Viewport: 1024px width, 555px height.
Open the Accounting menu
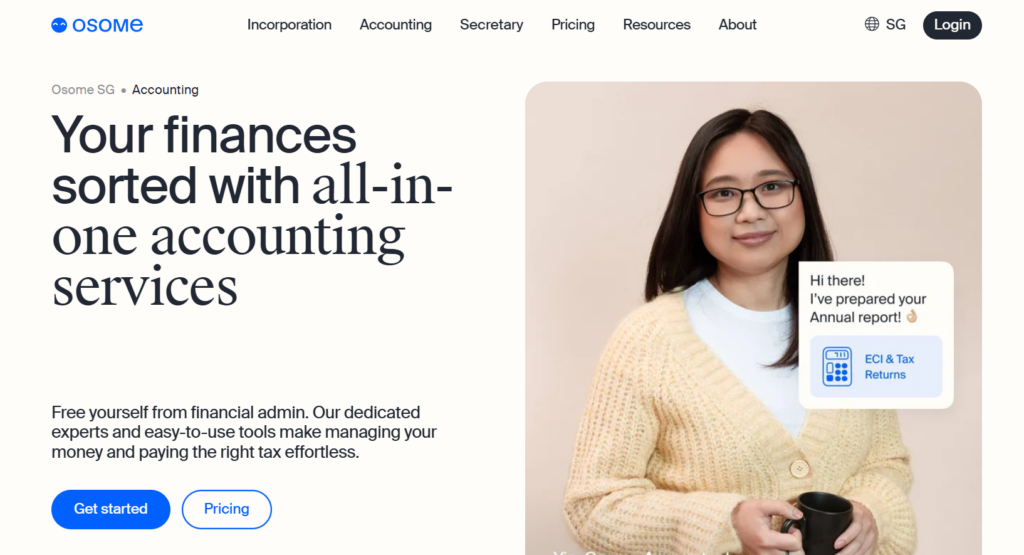tap(396, 25)
